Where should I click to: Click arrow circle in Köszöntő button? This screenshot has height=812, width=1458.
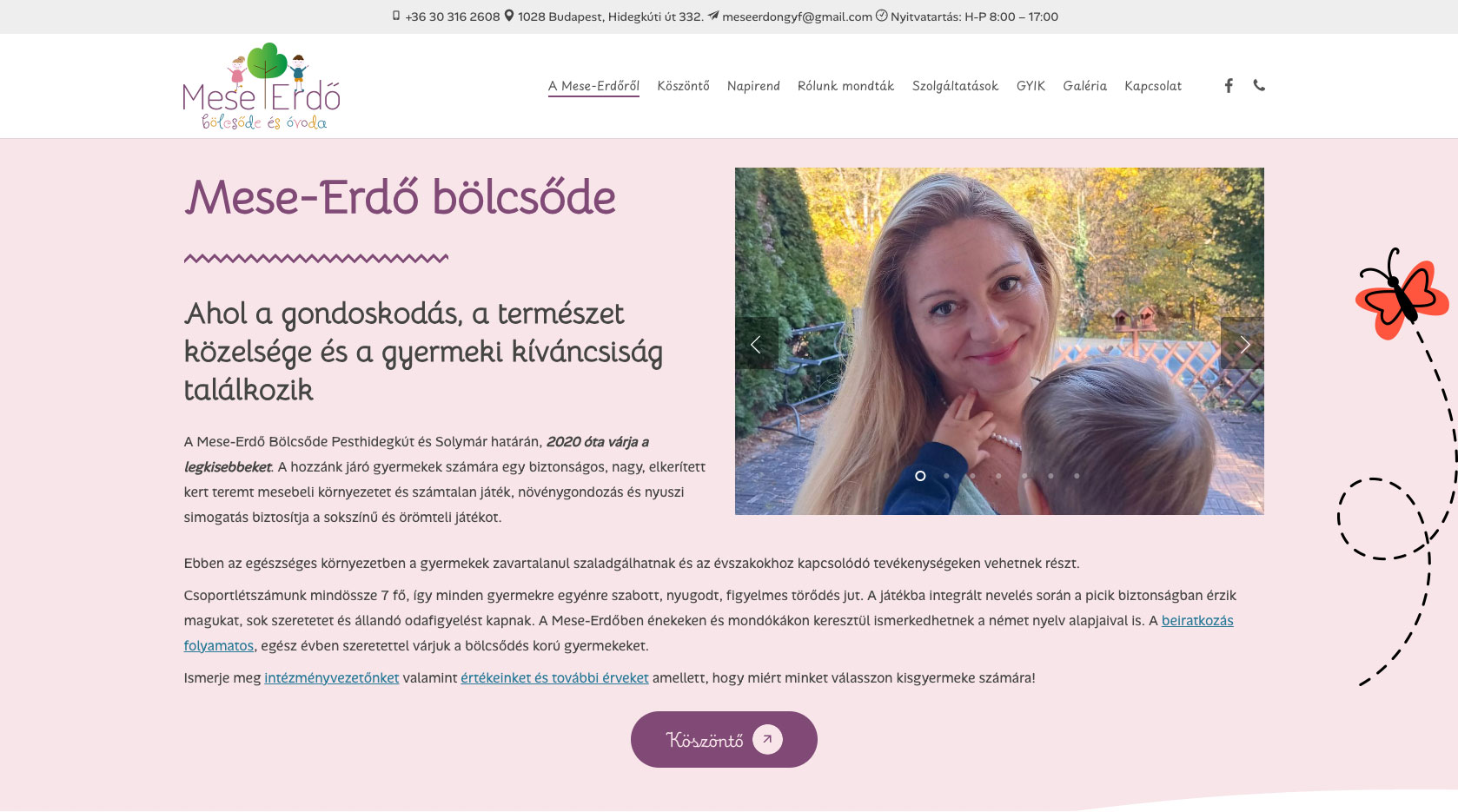(x=767, y=739)
